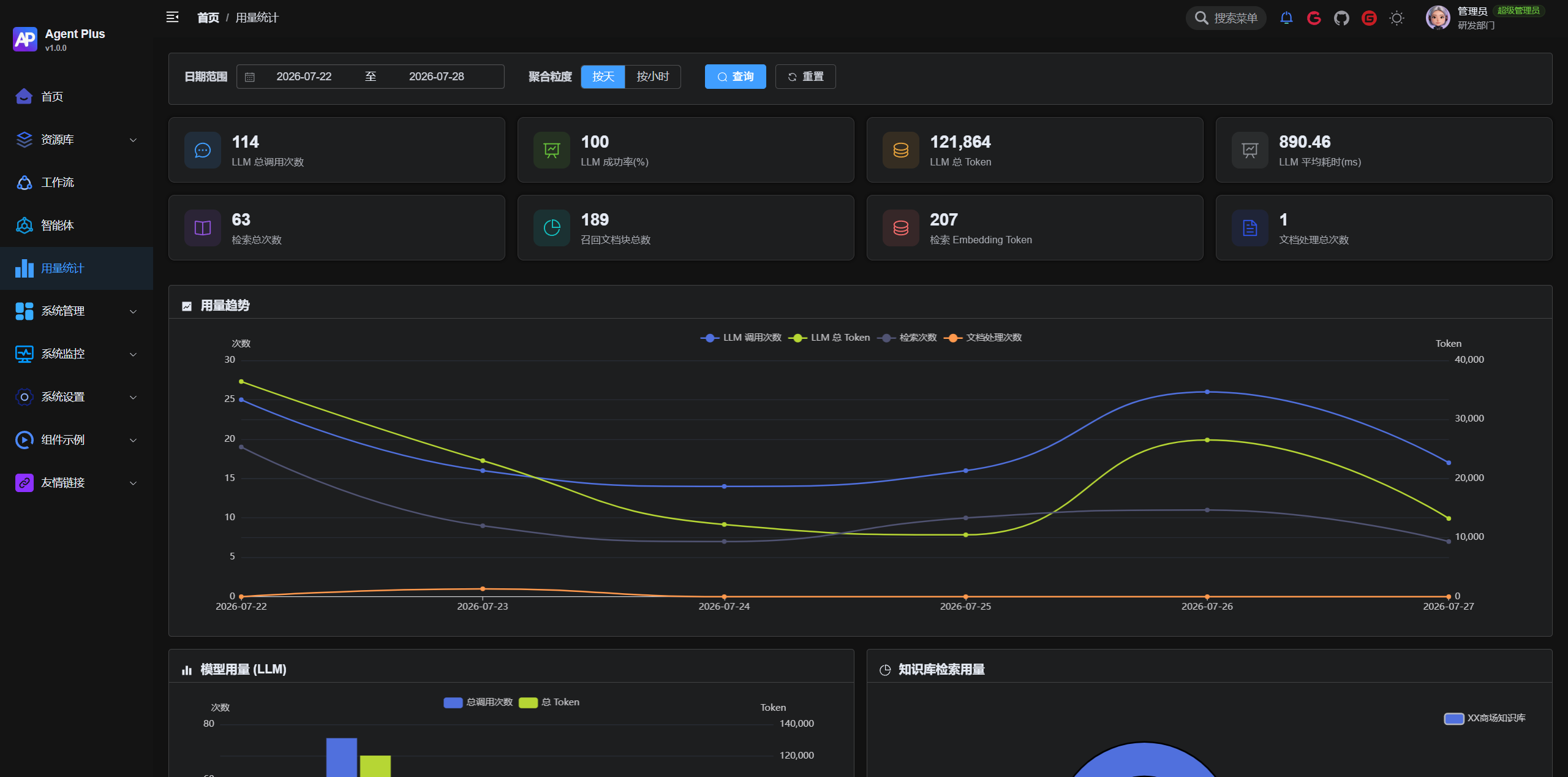
Task: Open the 智能体 sidebar menu item
Action: point(77,226)
